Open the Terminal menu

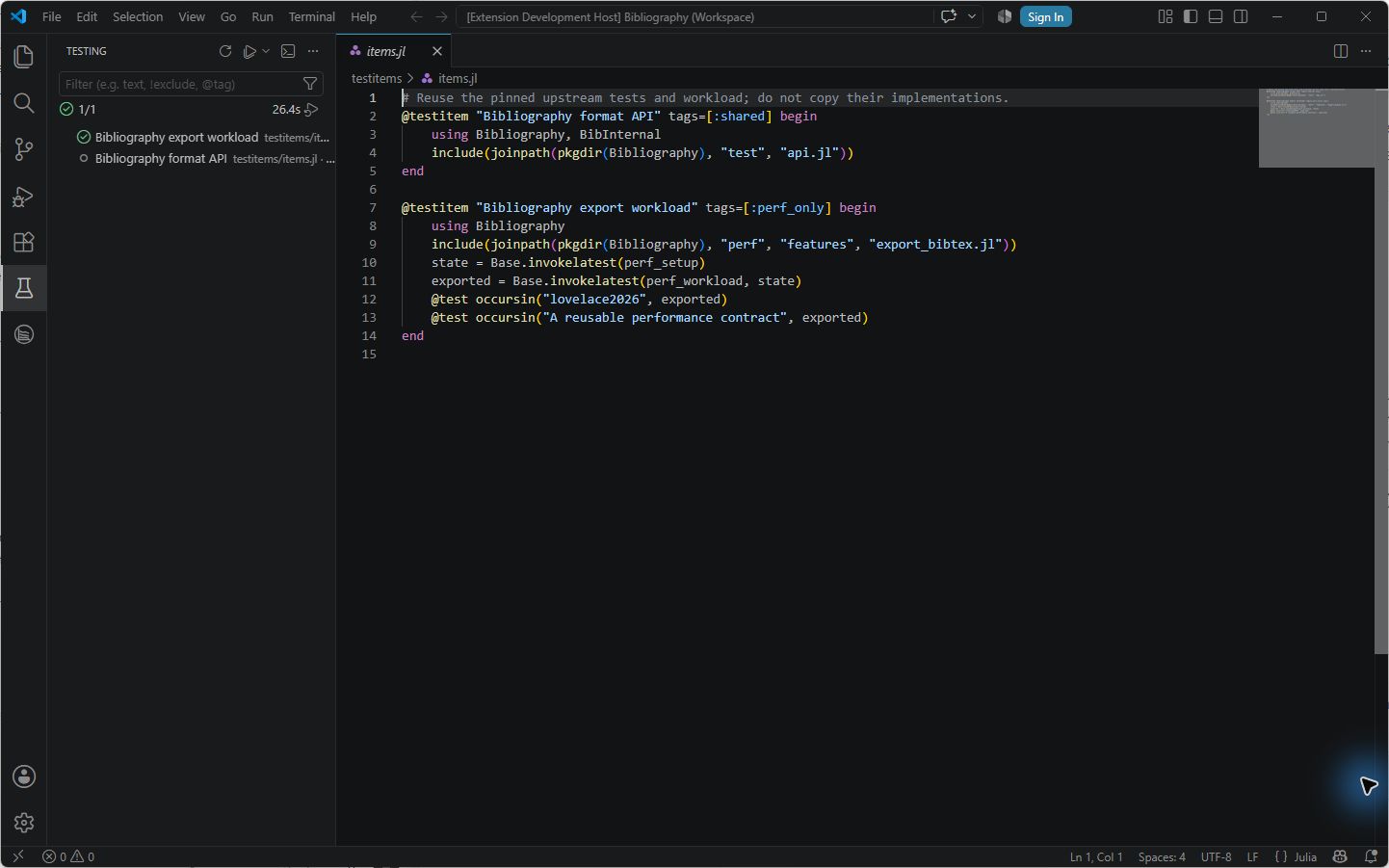tap(312, 16)
